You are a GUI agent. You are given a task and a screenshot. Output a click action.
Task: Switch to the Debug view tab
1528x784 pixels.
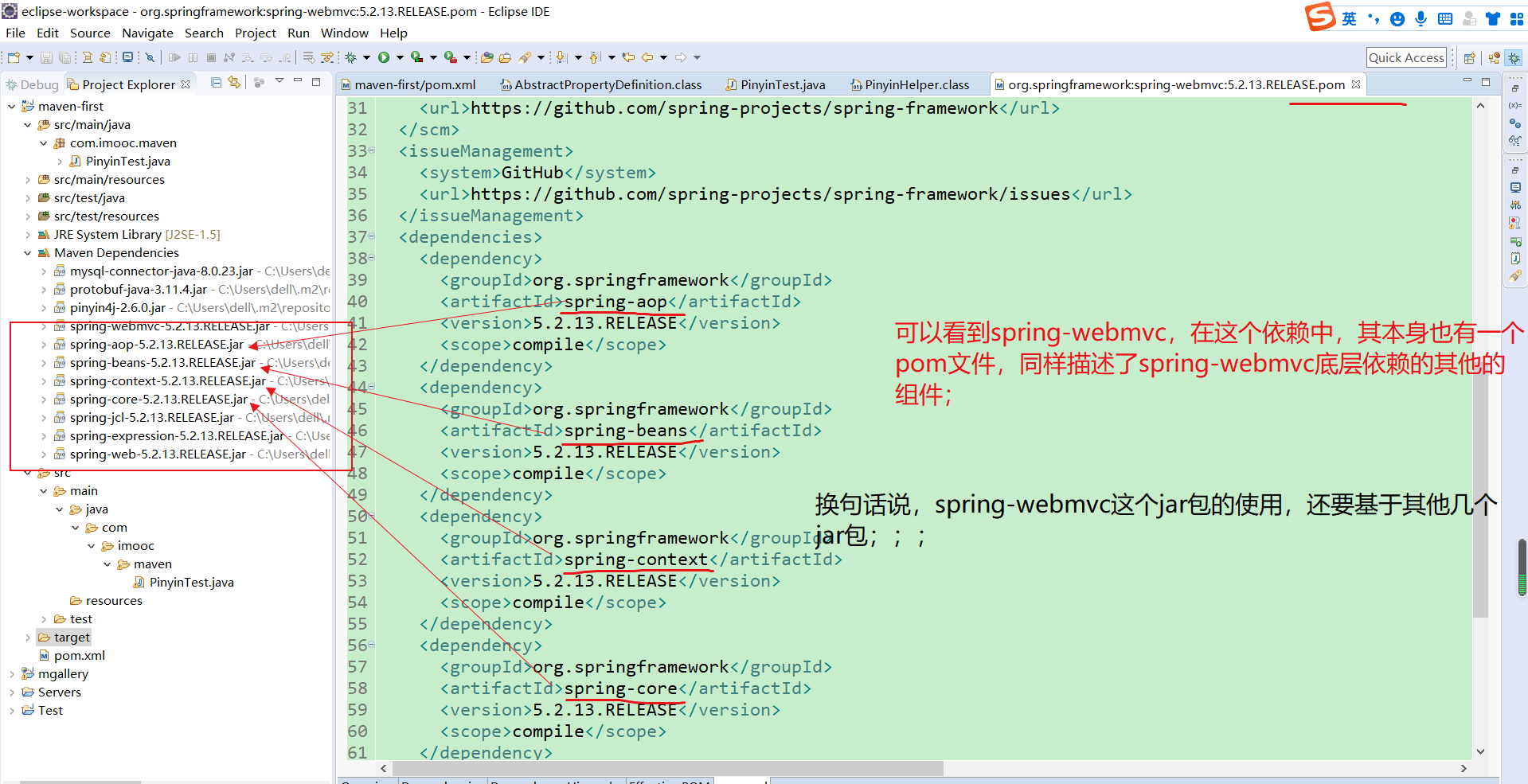(33, 84)
